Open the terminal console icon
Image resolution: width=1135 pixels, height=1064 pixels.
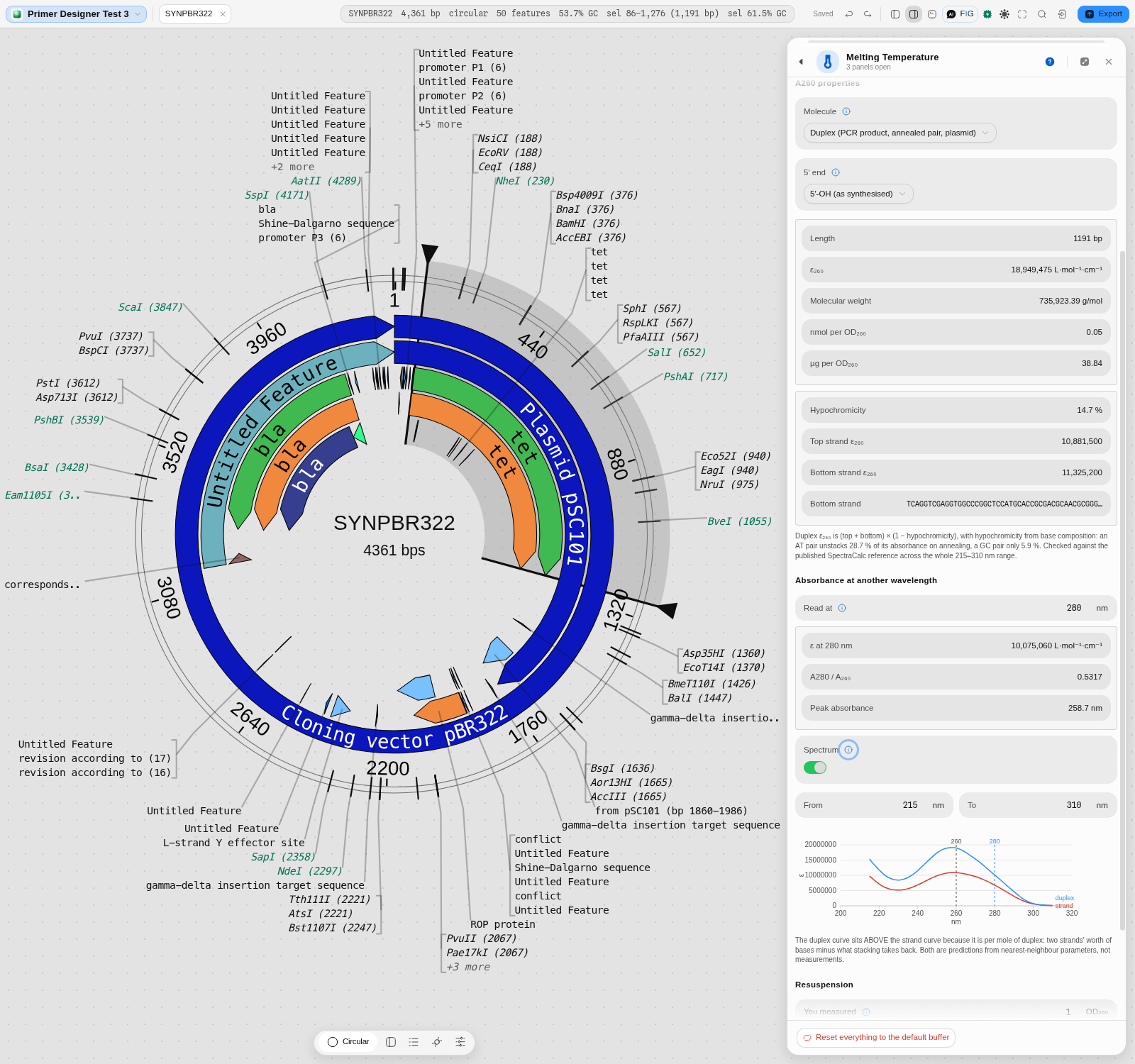(x=932, y=14)
